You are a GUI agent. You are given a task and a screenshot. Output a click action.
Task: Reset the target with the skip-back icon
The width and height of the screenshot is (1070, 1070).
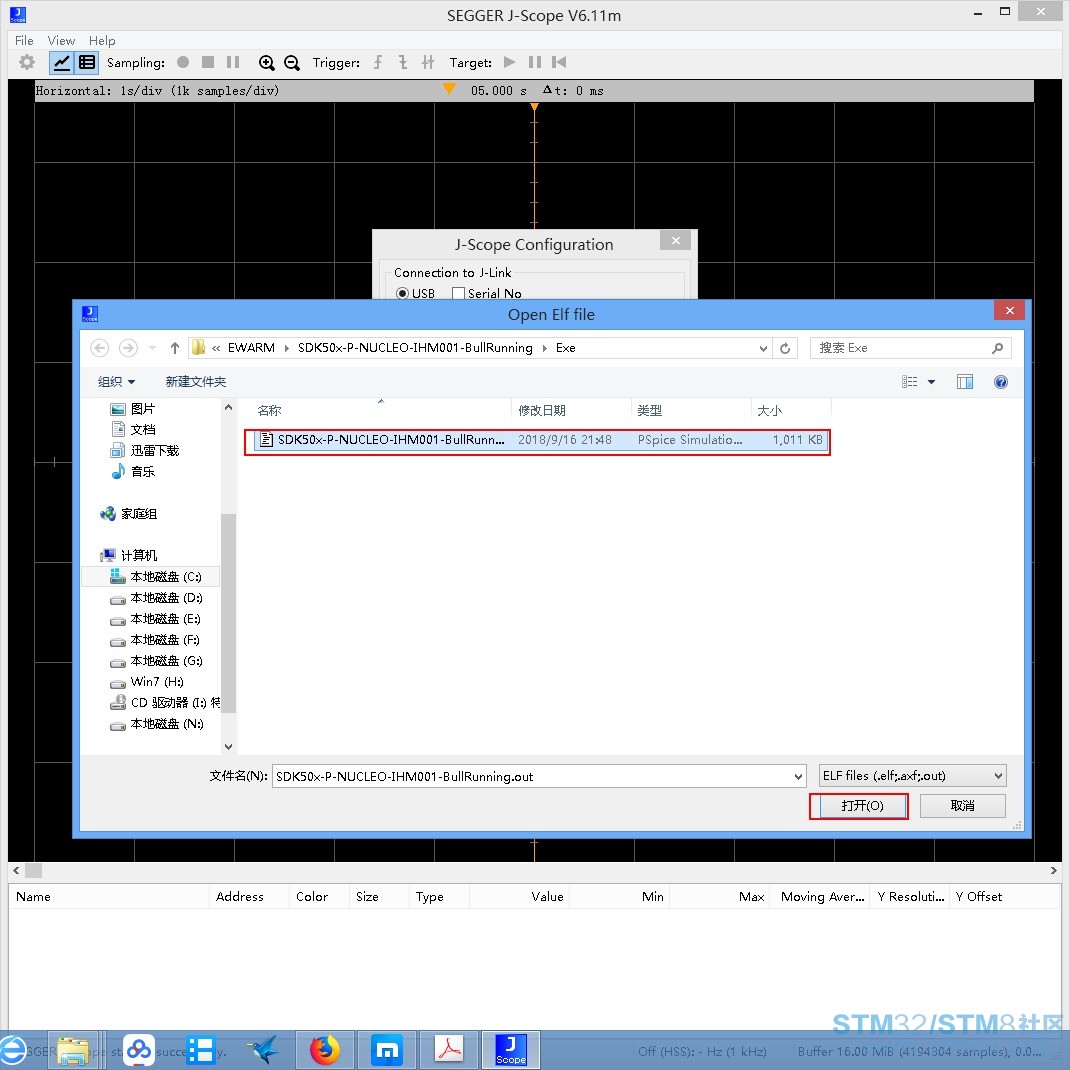560,62
